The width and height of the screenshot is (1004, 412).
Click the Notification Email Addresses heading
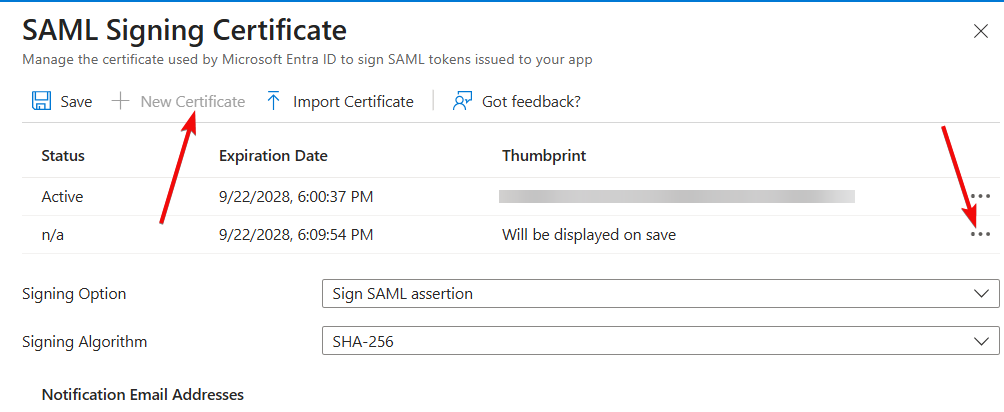click(143, 393)
